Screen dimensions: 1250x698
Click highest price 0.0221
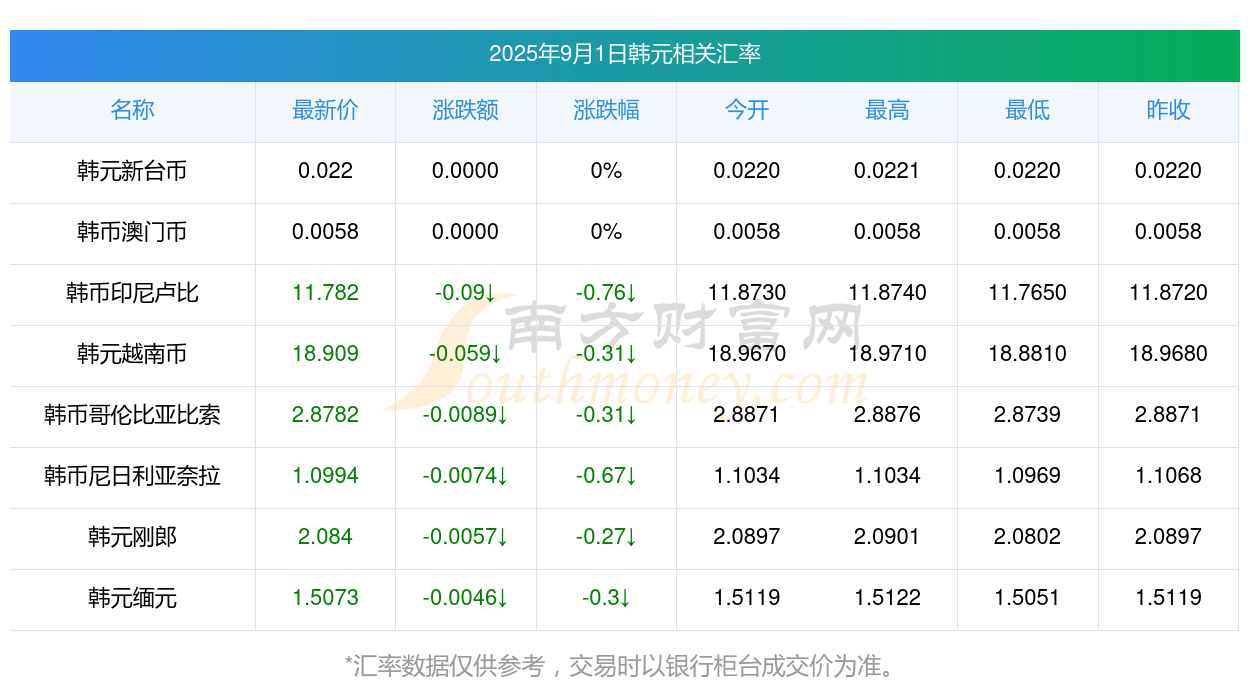(x=887, y=171)
